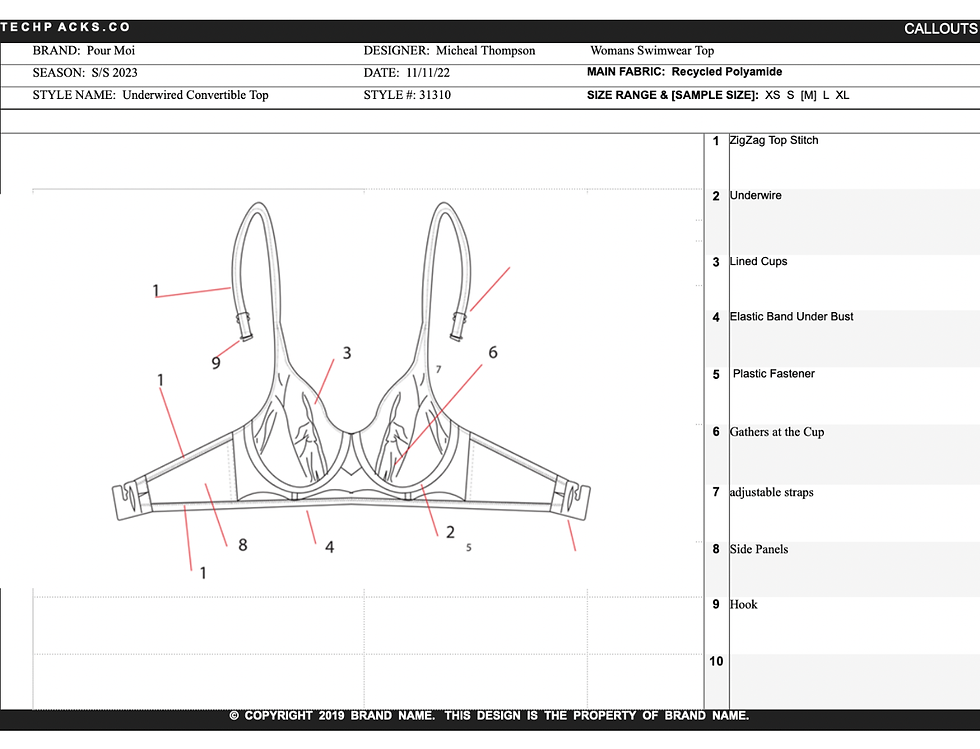
Task: Click the 'Womans Swimwear Top' description
Action: [x=652, y=51]
